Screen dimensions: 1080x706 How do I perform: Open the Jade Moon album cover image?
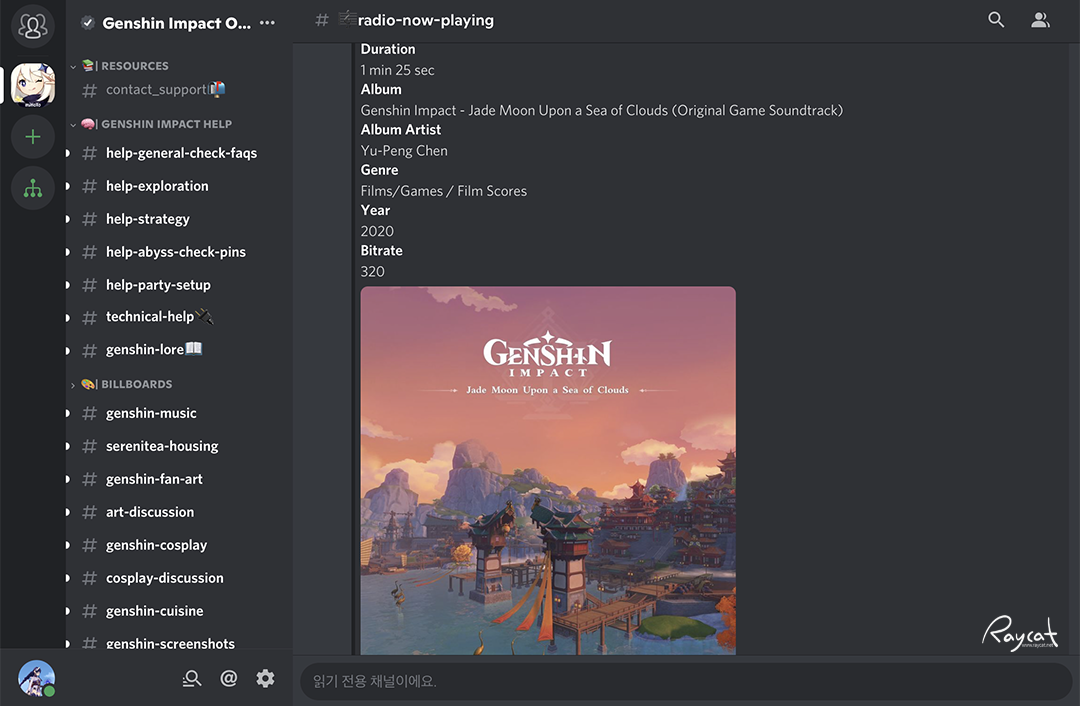point(548,470)
